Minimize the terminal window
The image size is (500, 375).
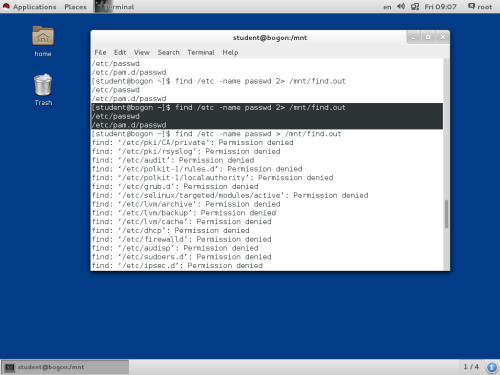[414, 37]
